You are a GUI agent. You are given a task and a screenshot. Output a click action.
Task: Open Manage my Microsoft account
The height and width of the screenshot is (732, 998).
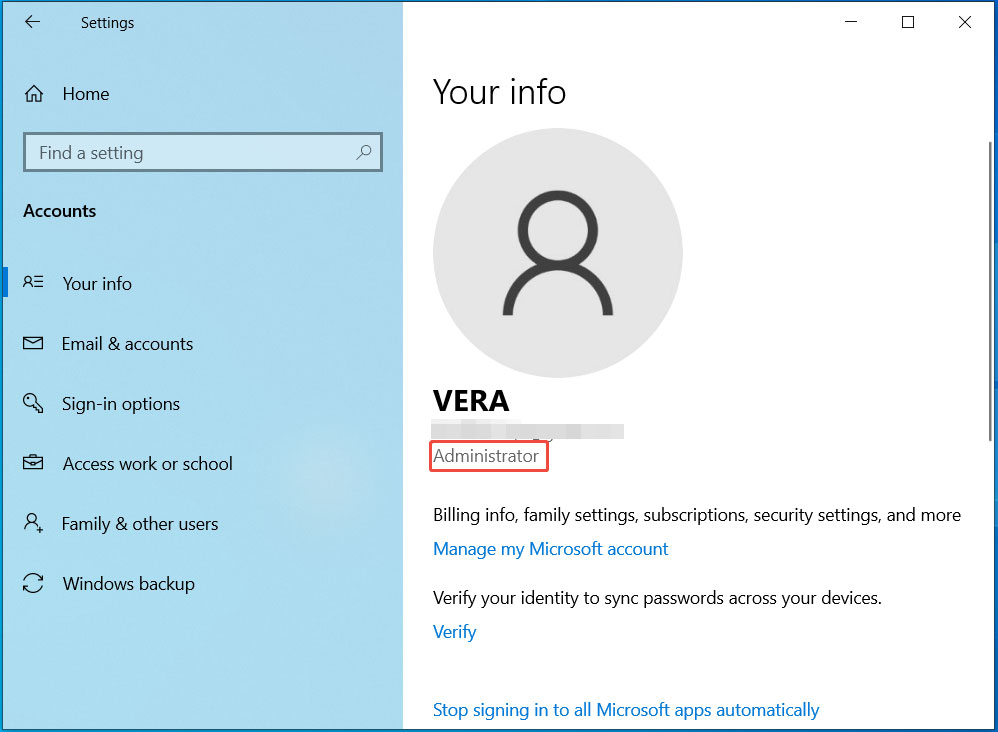550,548
